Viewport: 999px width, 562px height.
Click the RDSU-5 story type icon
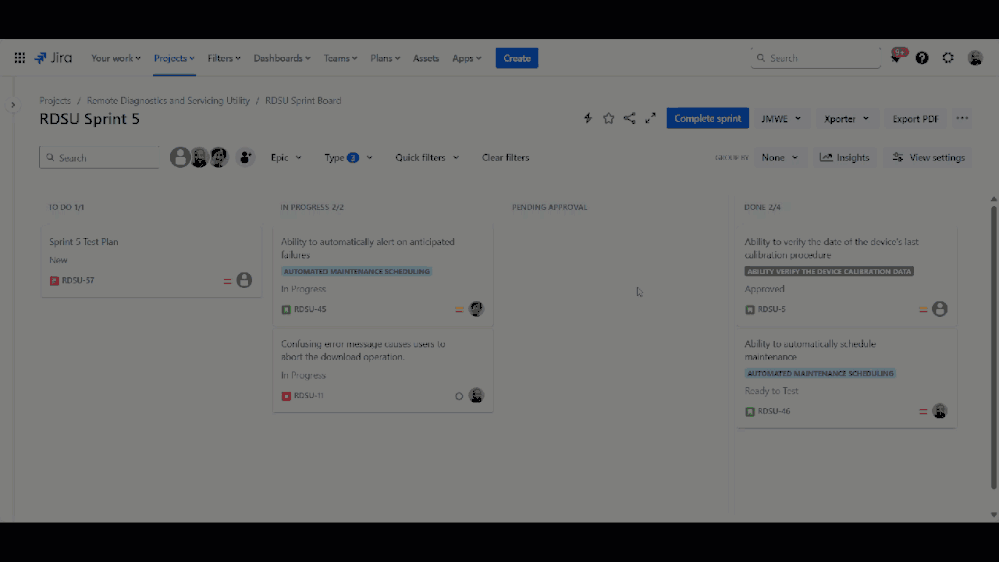pyautogui.click(x=750, y=310)
